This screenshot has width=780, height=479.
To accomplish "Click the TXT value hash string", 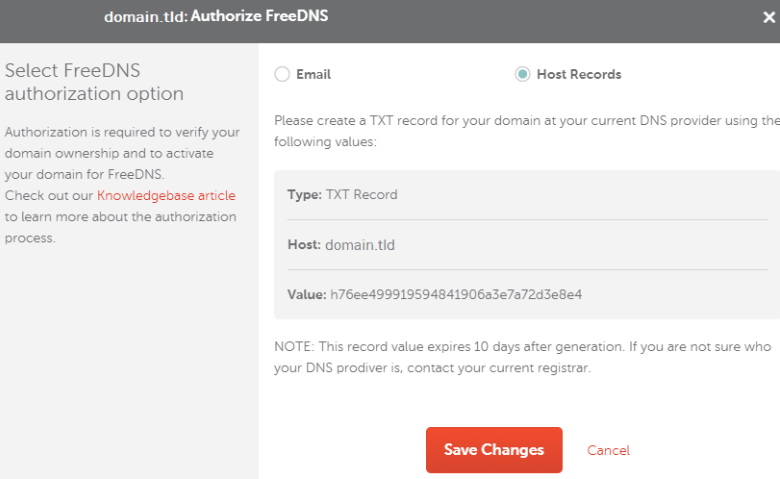I will [x=456, y=294].
